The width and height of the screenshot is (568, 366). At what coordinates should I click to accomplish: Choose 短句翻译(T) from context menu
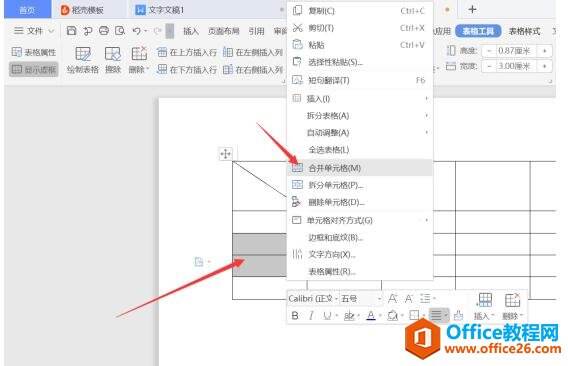pyautogui.click(x=360, y=80)
